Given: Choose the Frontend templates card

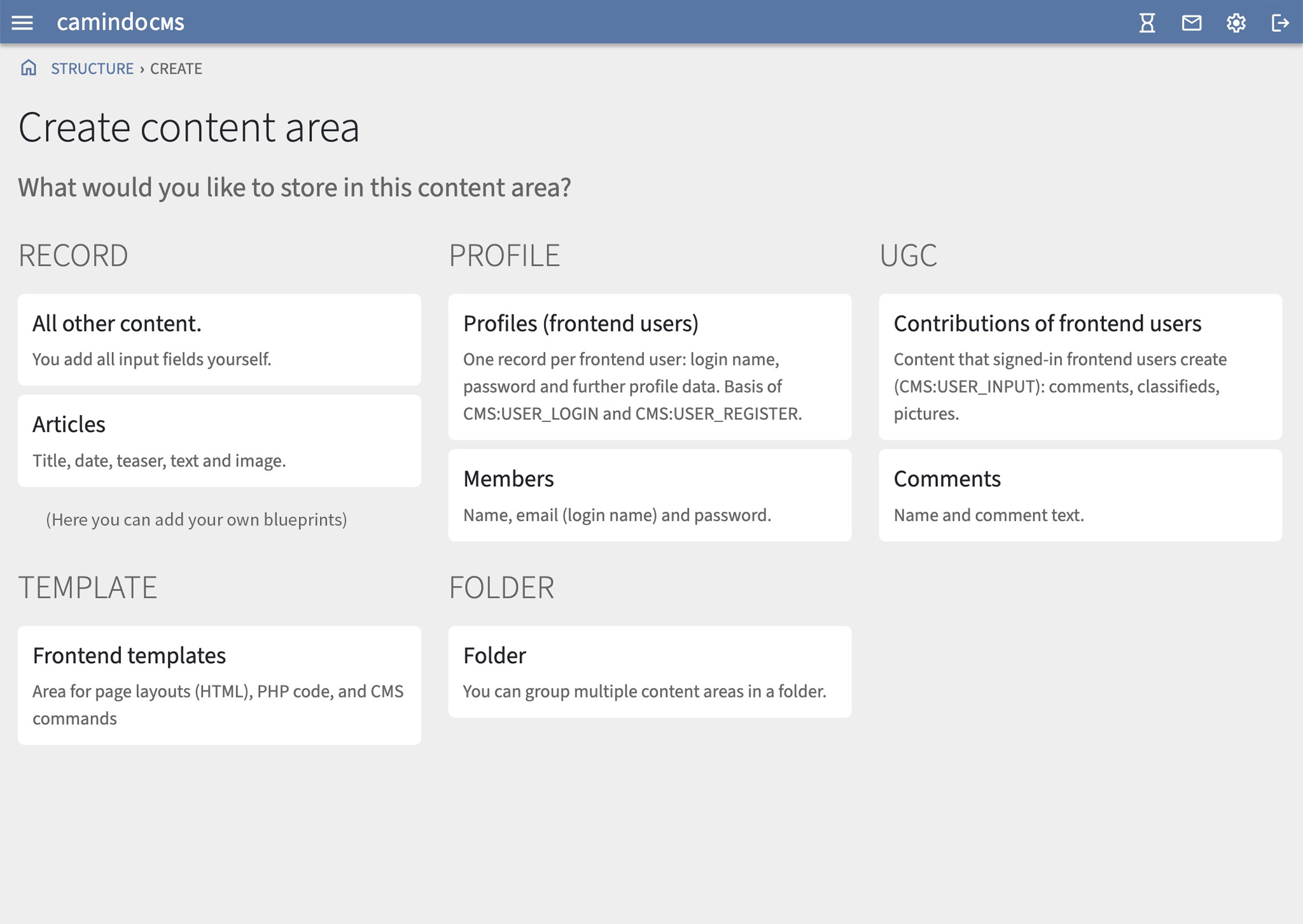Looking at the screenshot, I should [x=219, y=685].
